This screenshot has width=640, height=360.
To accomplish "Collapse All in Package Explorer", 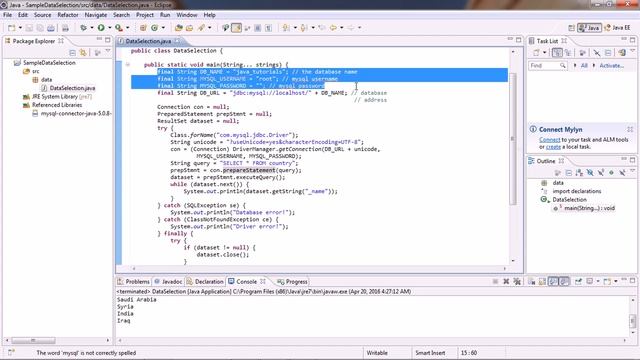I will 72,53.
